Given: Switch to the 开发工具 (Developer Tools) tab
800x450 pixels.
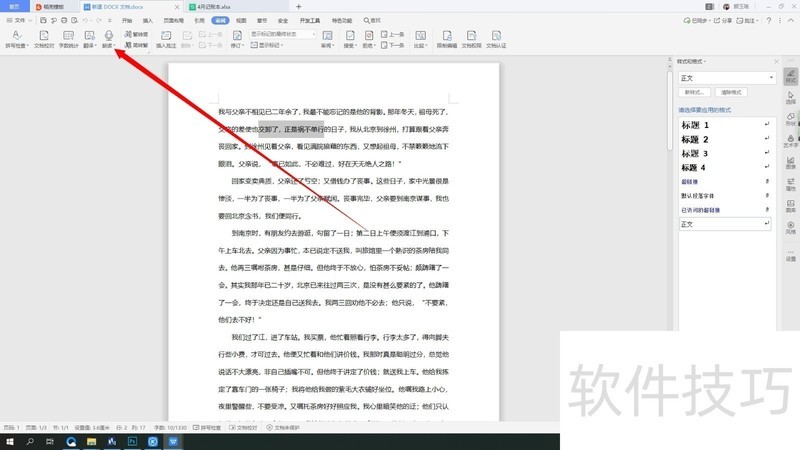Looking at the screenshot, I should point(310,20).
